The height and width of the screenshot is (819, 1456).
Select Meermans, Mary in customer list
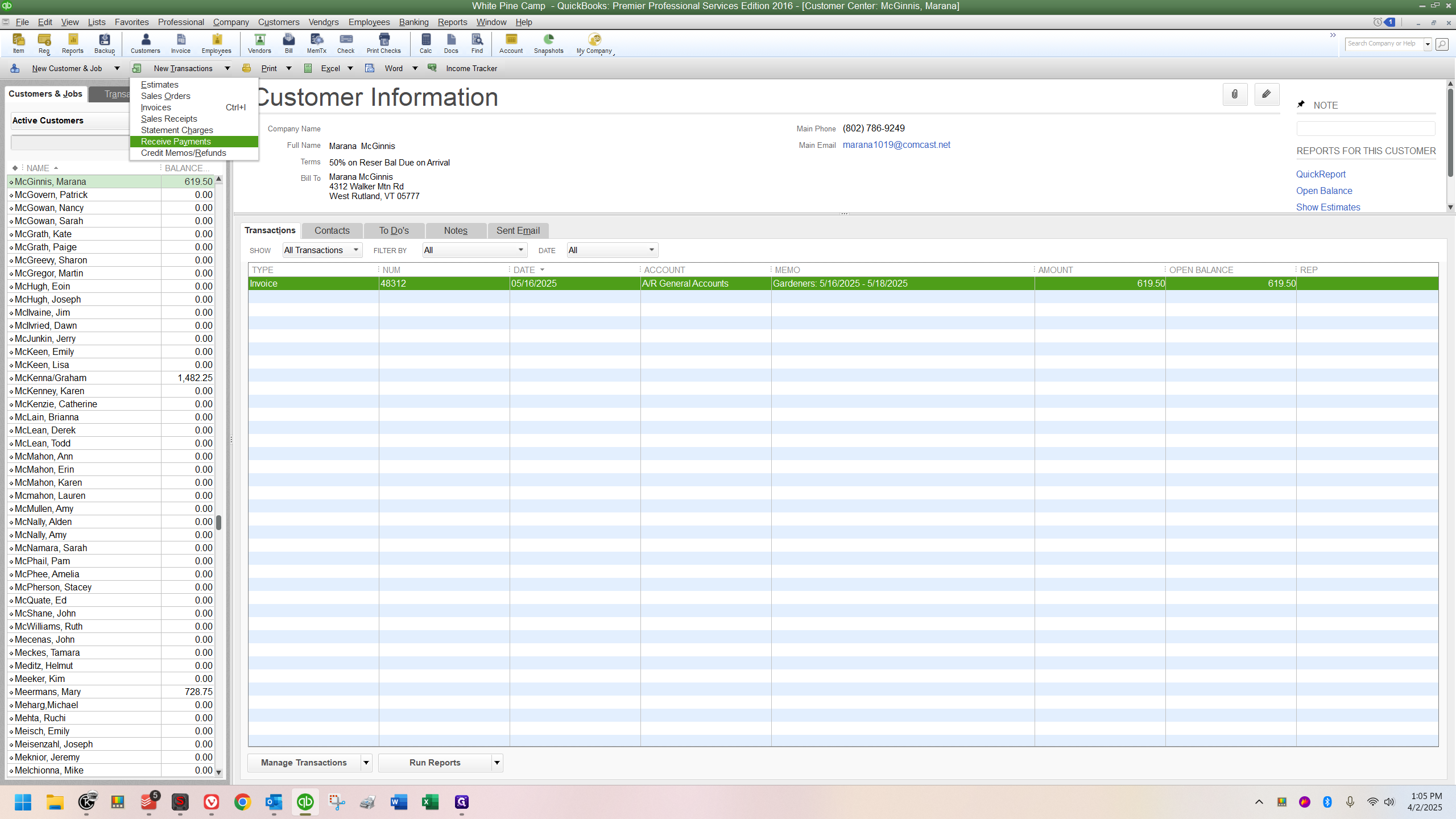[110, 692]
